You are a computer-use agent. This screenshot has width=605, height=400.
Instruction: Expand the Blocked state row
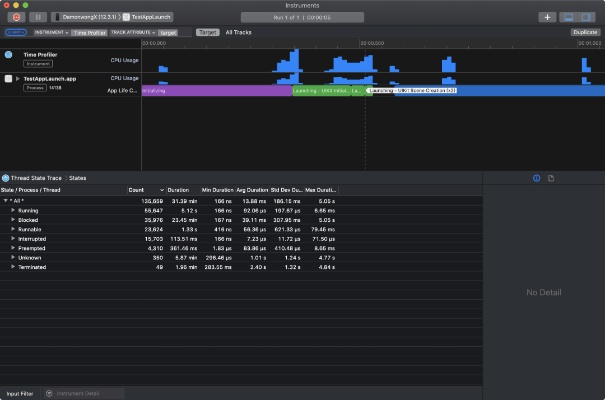tap(13, 219)
